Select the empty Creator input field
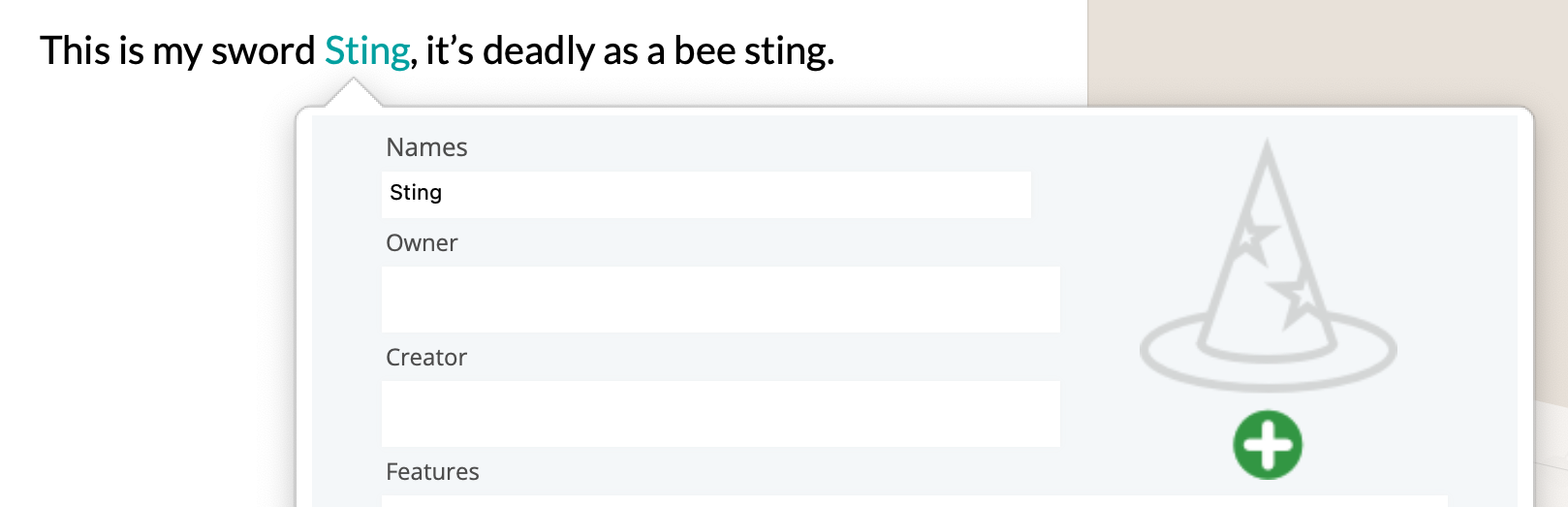Viewport: 1568px width, 507px height. 720,414
